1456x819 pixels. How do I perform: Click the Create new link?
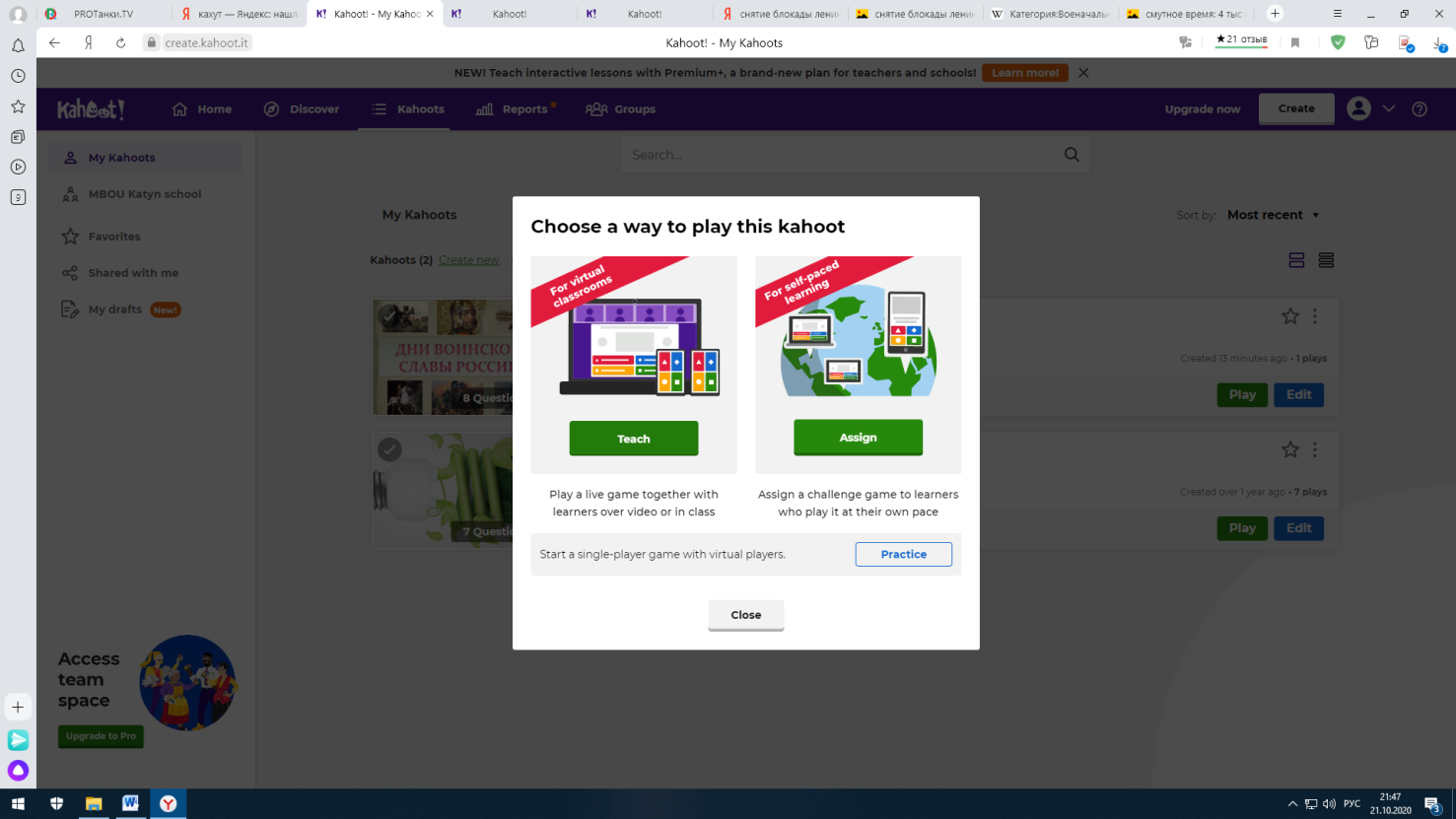pyautogui.click(x=469, y=260)
